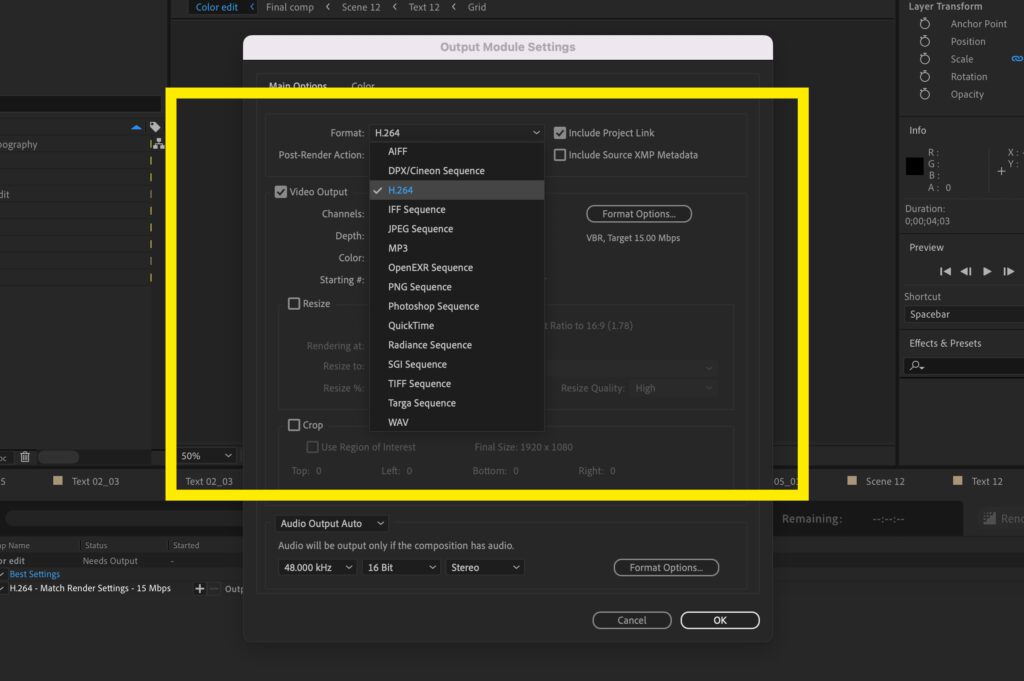Choose PNG Sequence format
Screen dimensions: 1024x681
pyautogui.click(x=456, y=287)
